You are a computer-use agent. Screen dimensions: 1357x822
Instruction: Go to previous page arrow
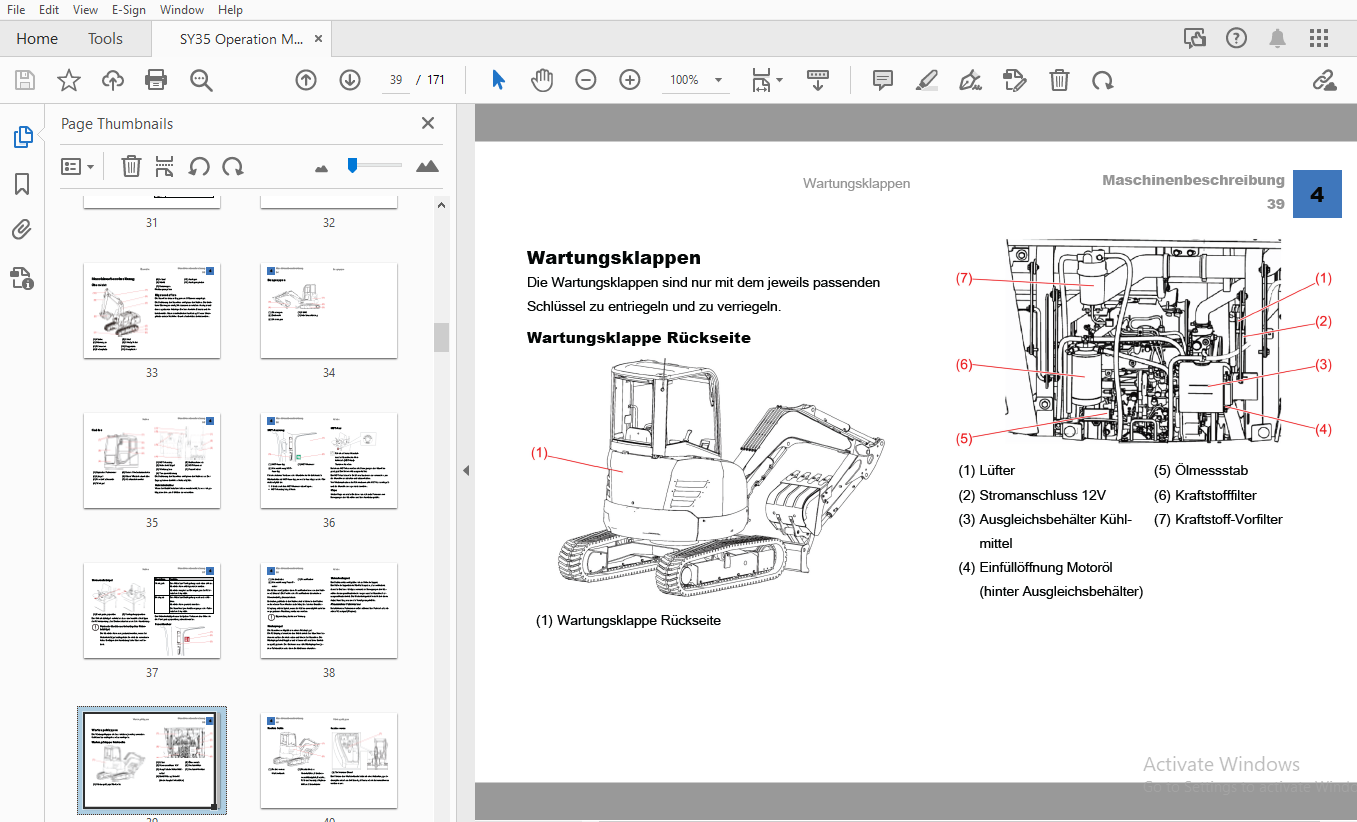(306, 80)
